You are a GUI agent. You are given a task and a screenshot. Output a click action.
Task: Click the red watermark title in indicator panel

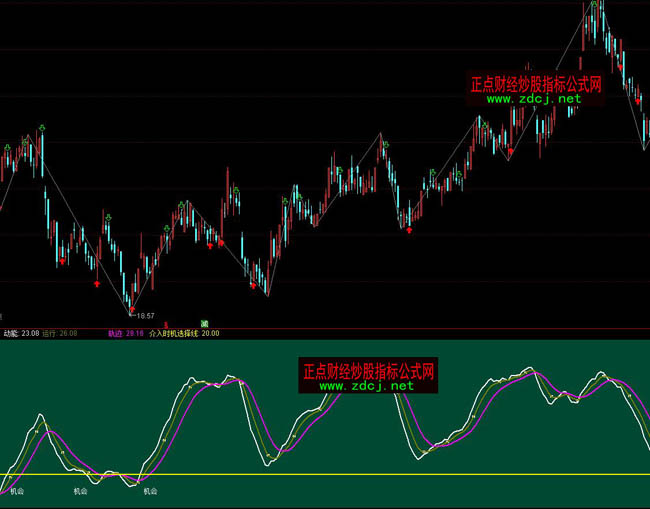click(368, 370)
